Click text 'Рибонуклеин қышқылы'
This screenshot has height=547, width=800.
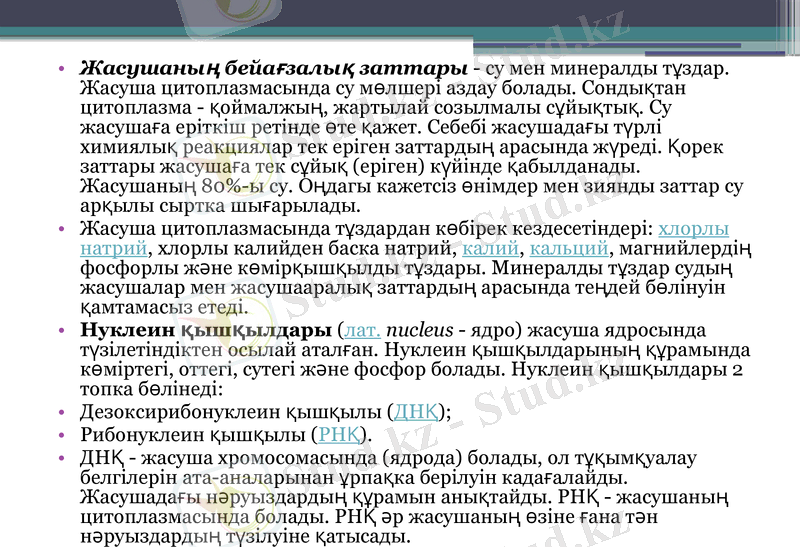tap(192, 435)
